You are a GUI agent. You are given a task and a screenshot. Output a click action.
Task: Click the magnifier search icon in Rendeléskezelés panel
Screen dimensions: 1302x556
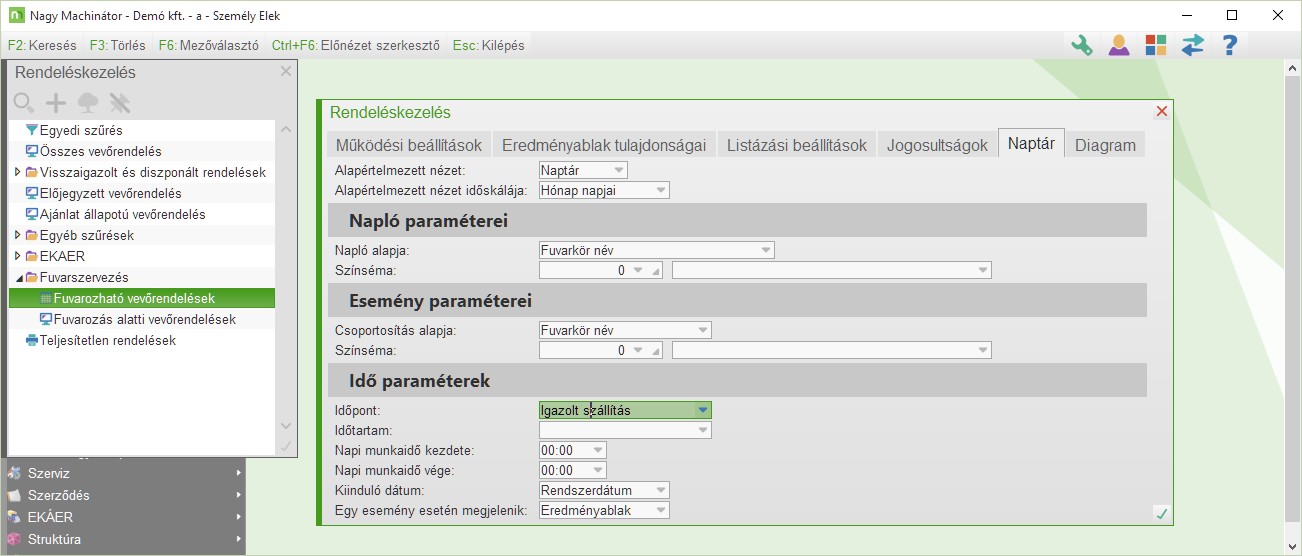24,102
